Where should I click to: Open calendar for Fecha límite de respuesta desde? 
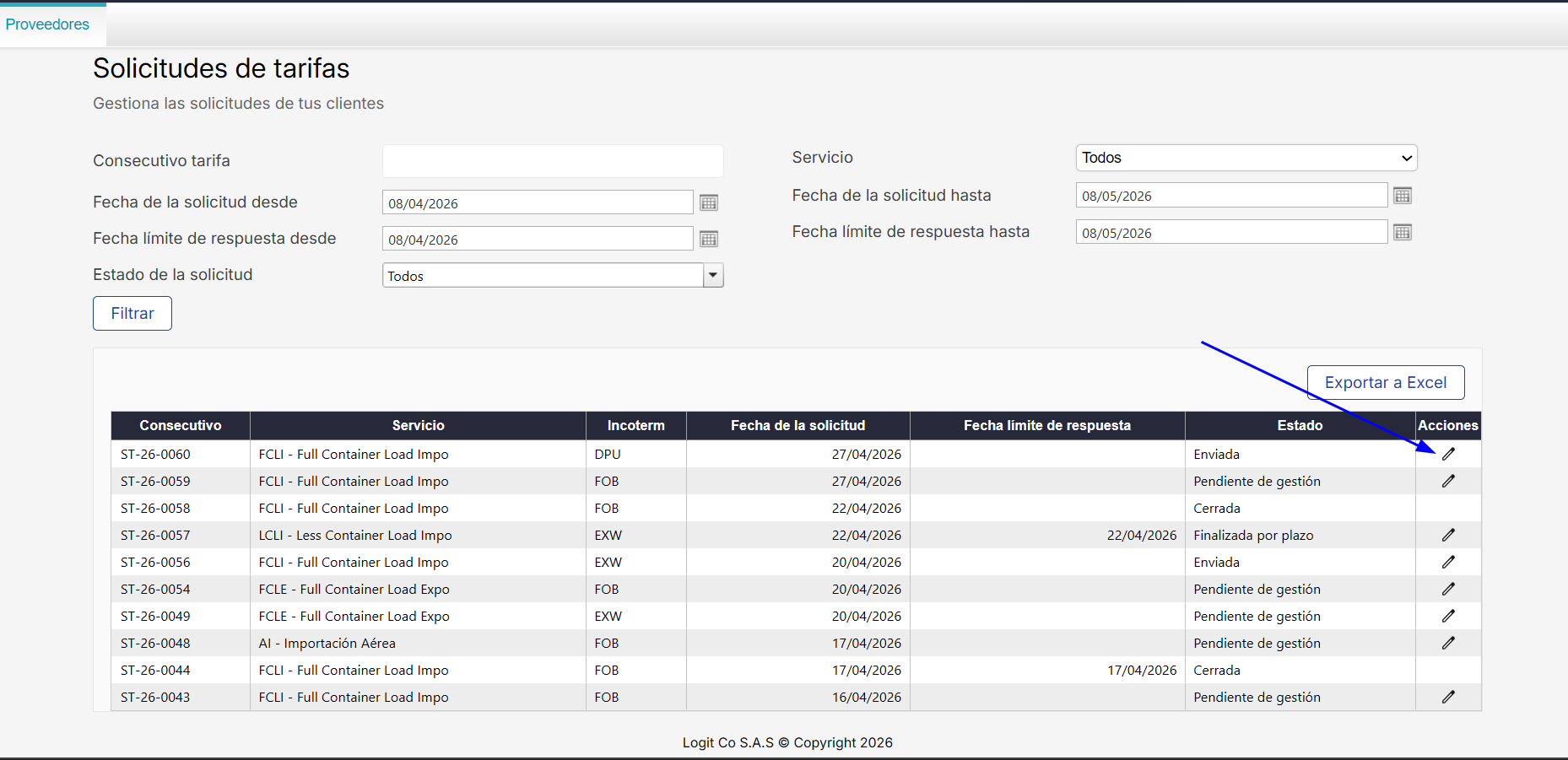point(709,239)
